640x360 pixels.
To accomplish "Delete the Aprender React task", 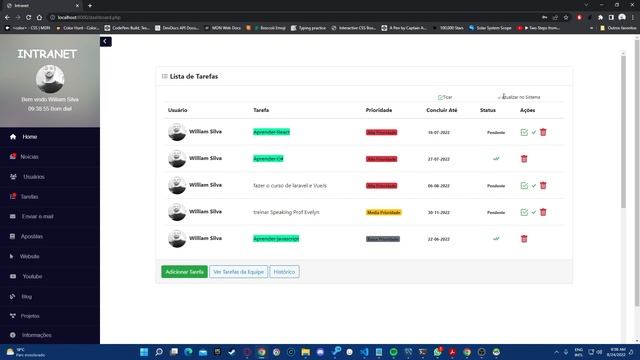I will 543,132.
